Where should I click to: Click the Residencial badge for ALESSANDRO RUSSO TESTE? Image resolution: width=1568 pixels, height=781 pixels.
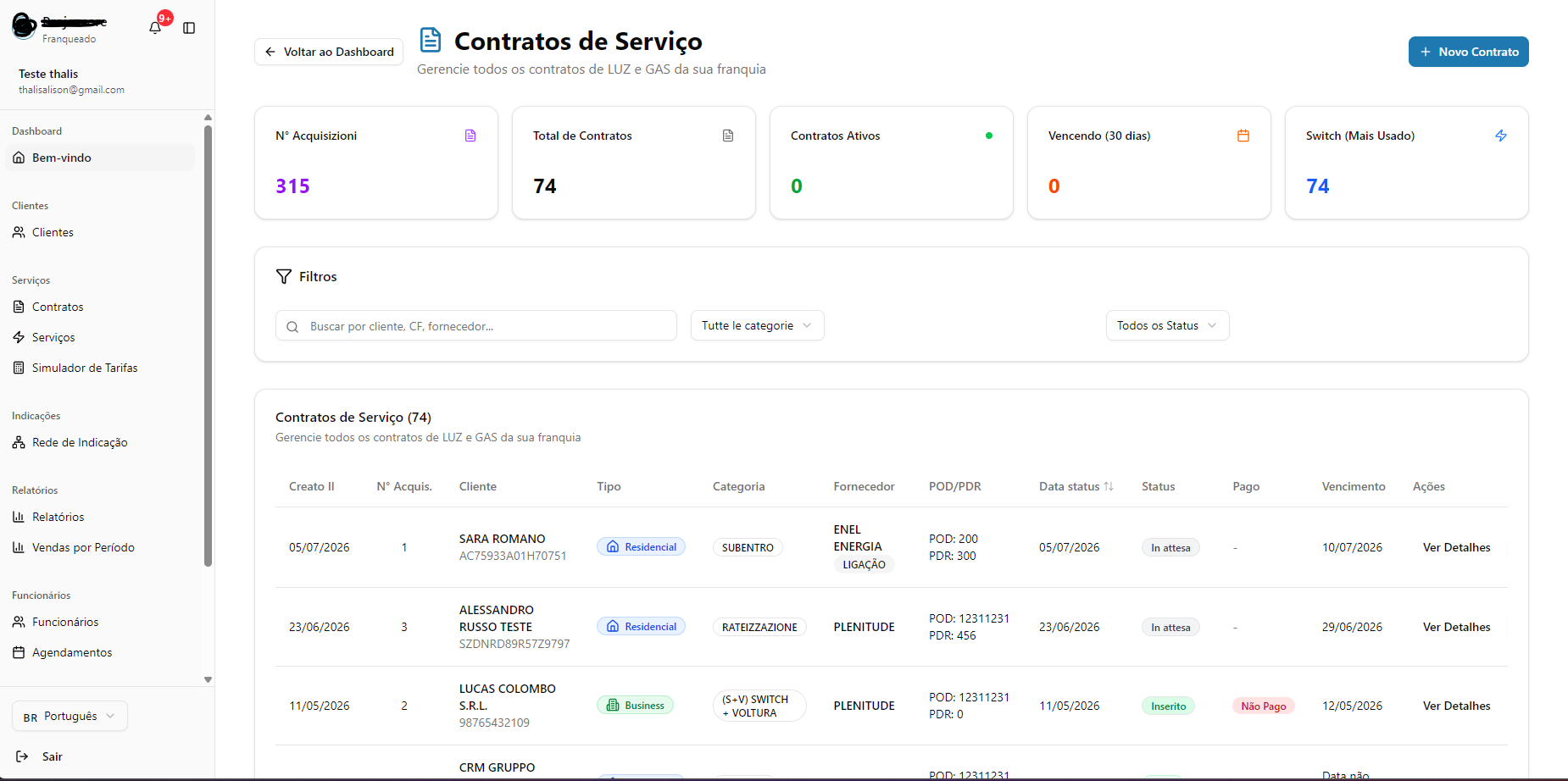click(x=641, y=626)
